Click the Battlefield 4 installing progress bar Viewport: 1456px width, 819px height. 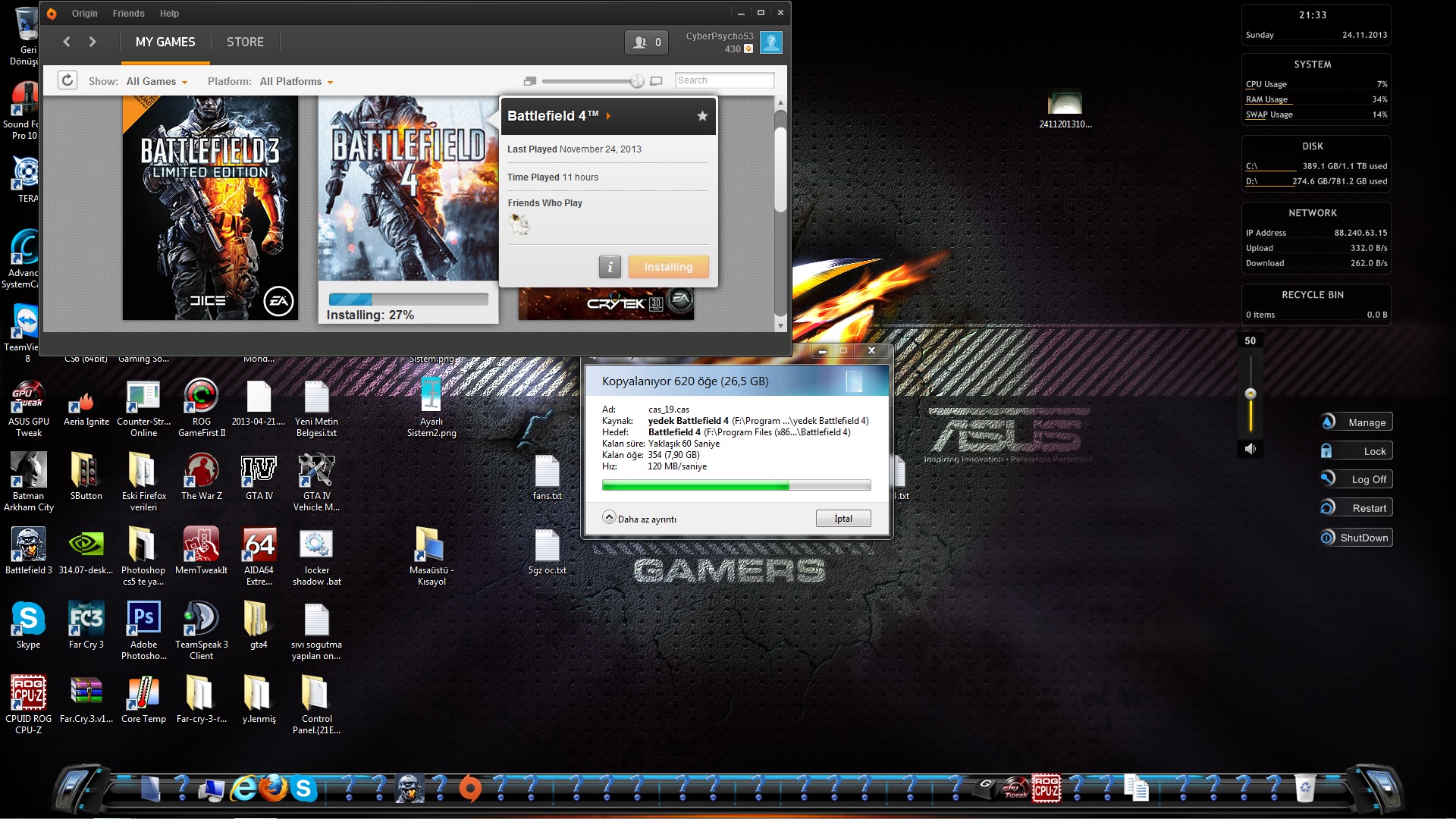(408, 300)
